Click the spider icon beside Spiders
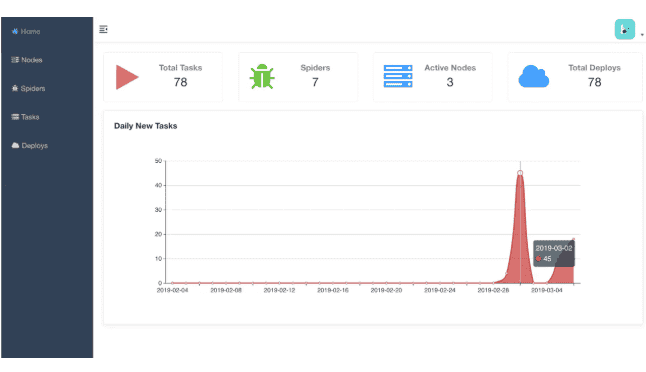Image resolution: width=646 pixels, height=372 pixels. pos(15,88)
